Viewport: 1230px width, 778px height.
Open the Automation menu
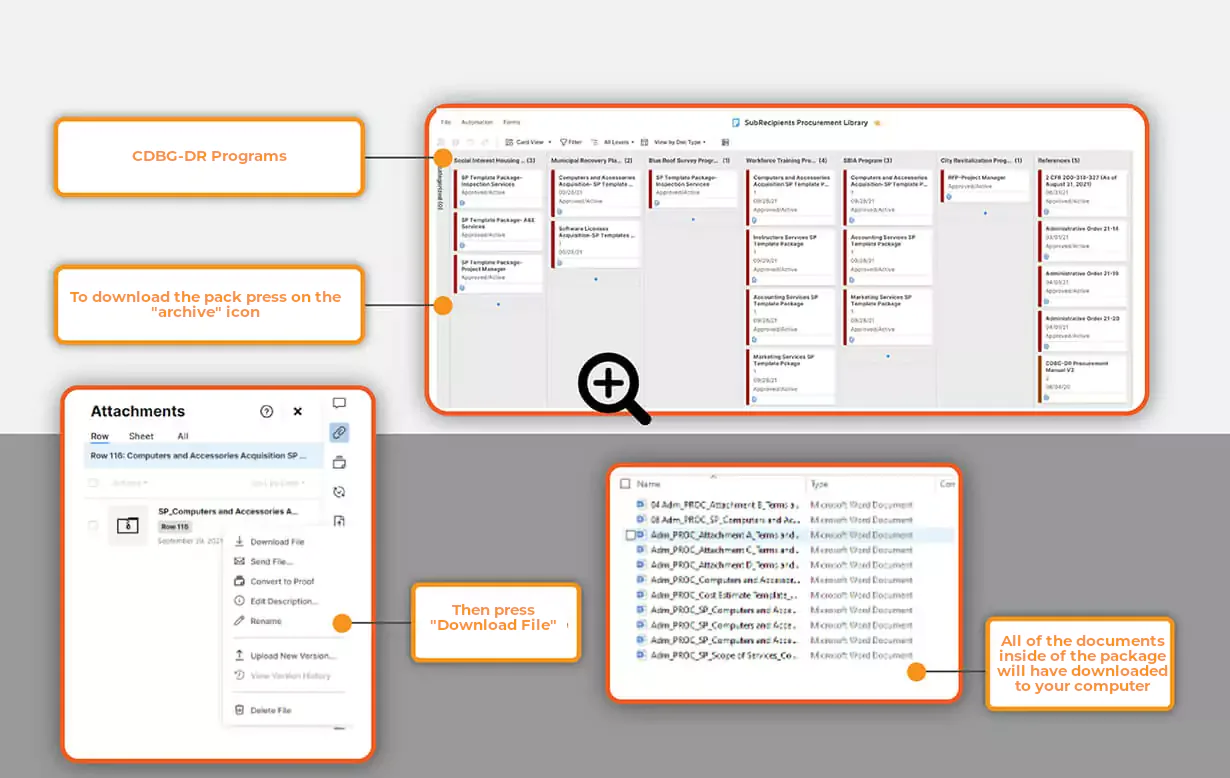476,122
